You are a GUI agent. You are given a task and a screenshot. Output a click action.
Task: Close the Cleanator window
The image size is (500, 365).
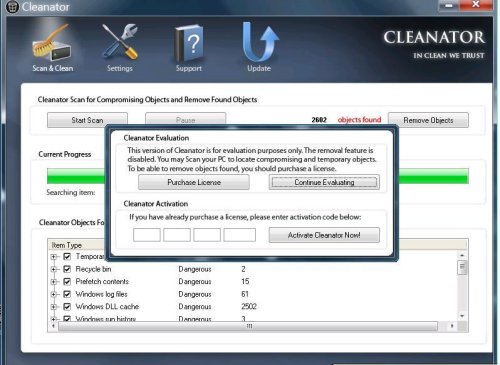476,5
